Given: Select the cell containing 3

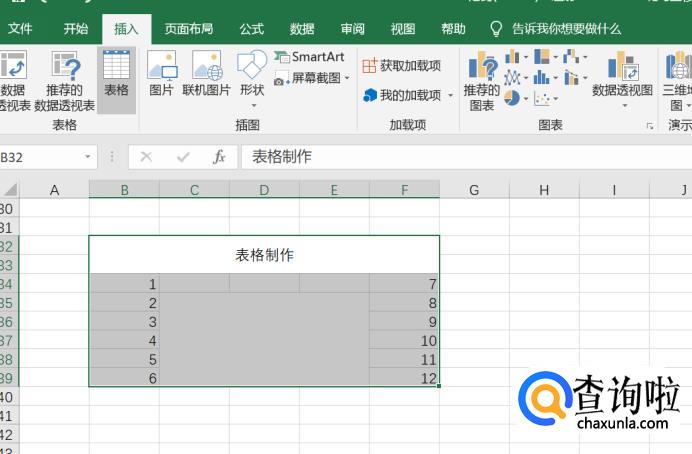Looking at the screenshot, I should [x=124, y=321].
